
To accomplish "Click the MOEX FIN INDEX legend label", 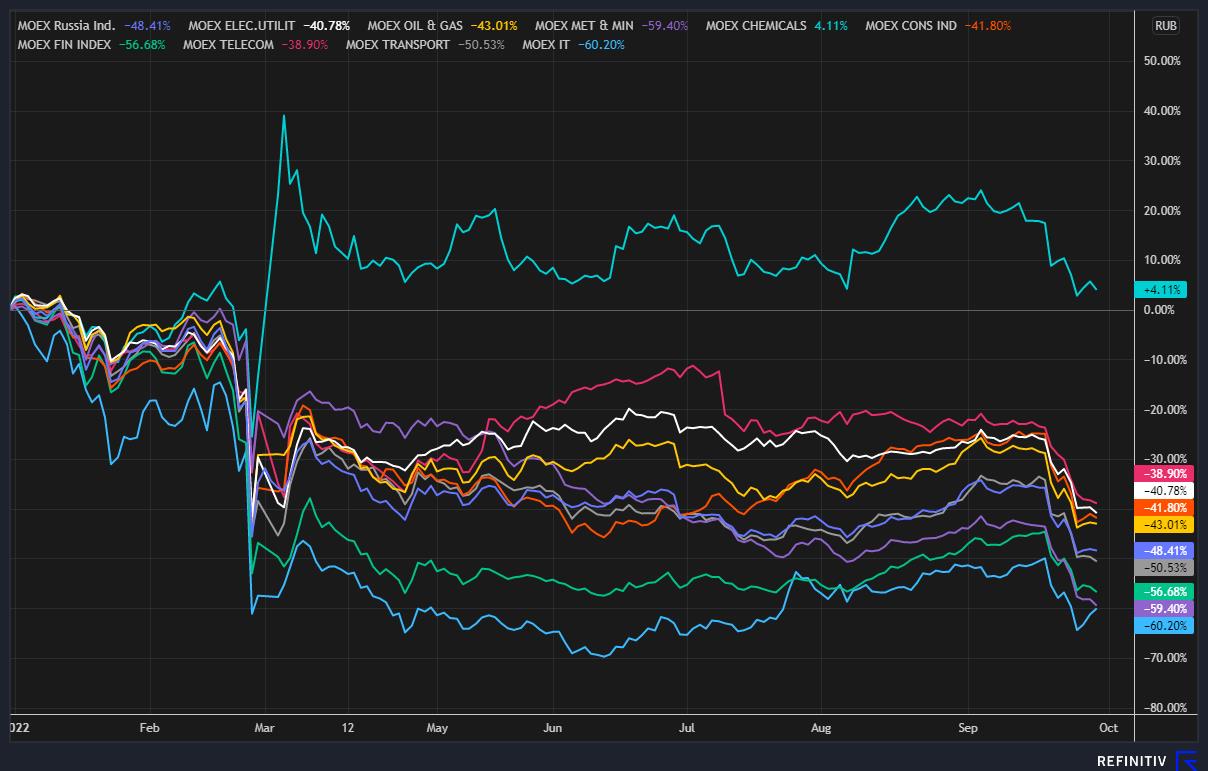I will click(x=58, y=45).
